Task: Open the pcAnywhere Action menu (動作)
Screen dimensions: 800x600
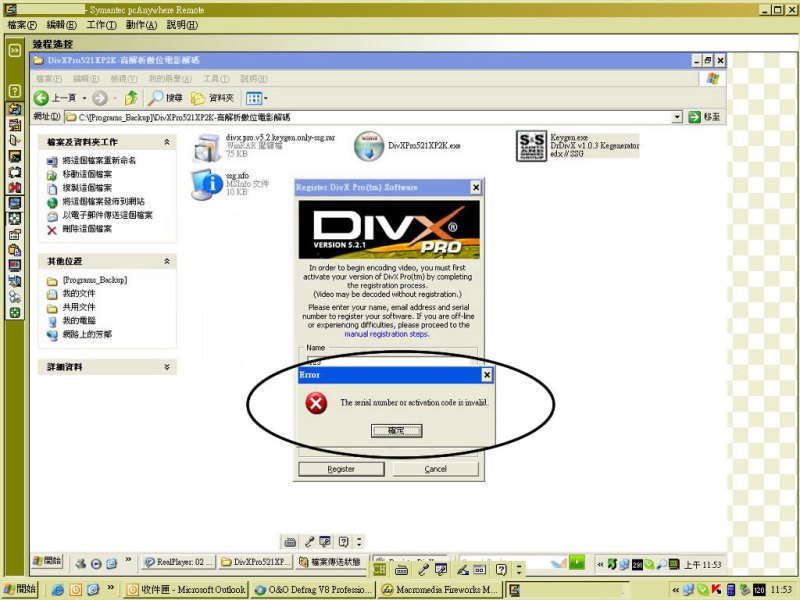Action: point(141,25)
